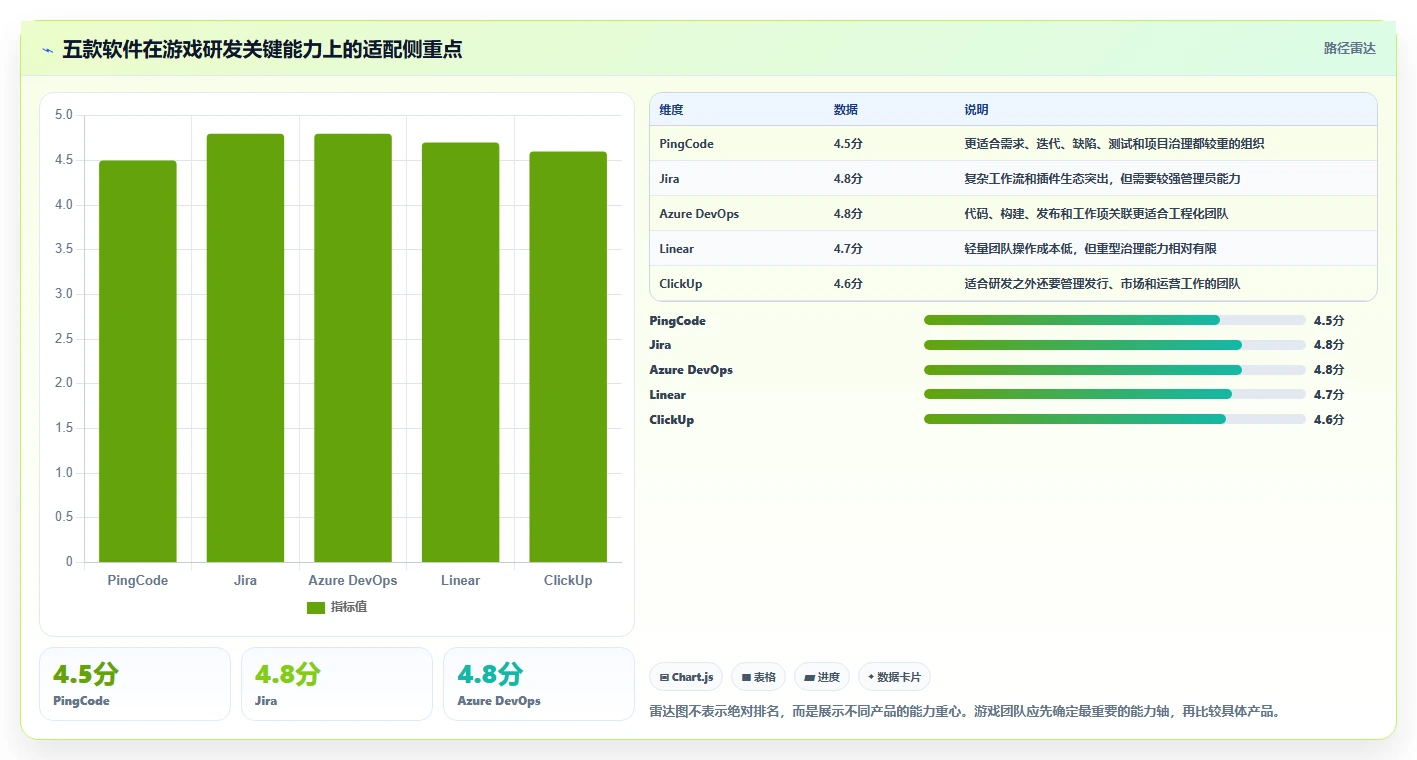
Task: Click the 路径雷达 label in header
Action: (1350, 48)
